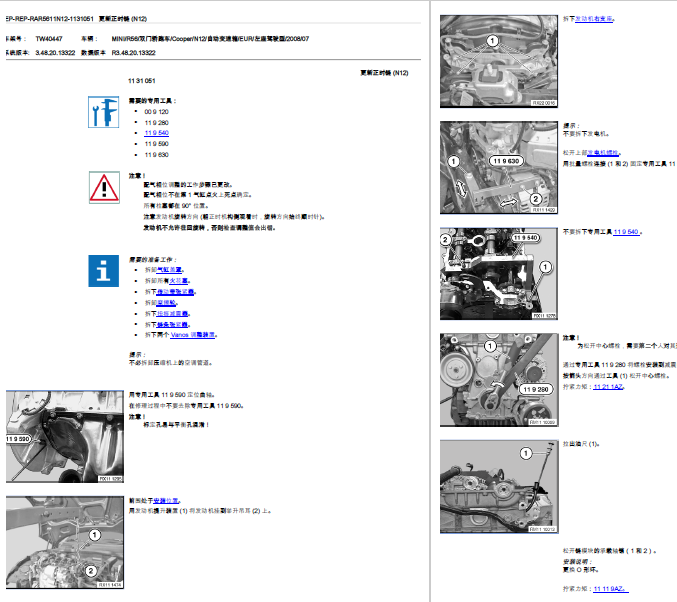The height and width of the screenshot is (602, 677).
Task: Open the 11 9 540 link in tools list
Action: point(157,133)
